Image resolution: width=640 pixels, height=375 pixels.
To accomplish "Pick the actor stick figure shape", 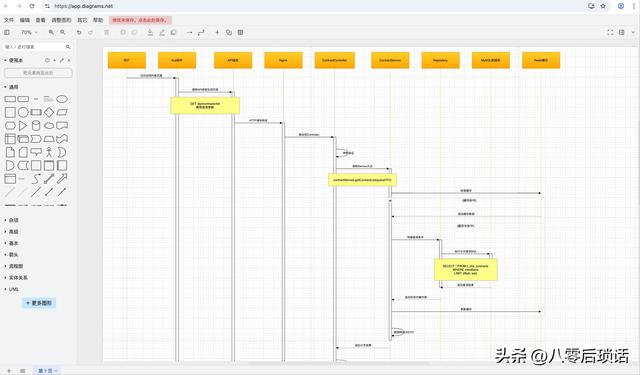I will (x=49, y=152).
